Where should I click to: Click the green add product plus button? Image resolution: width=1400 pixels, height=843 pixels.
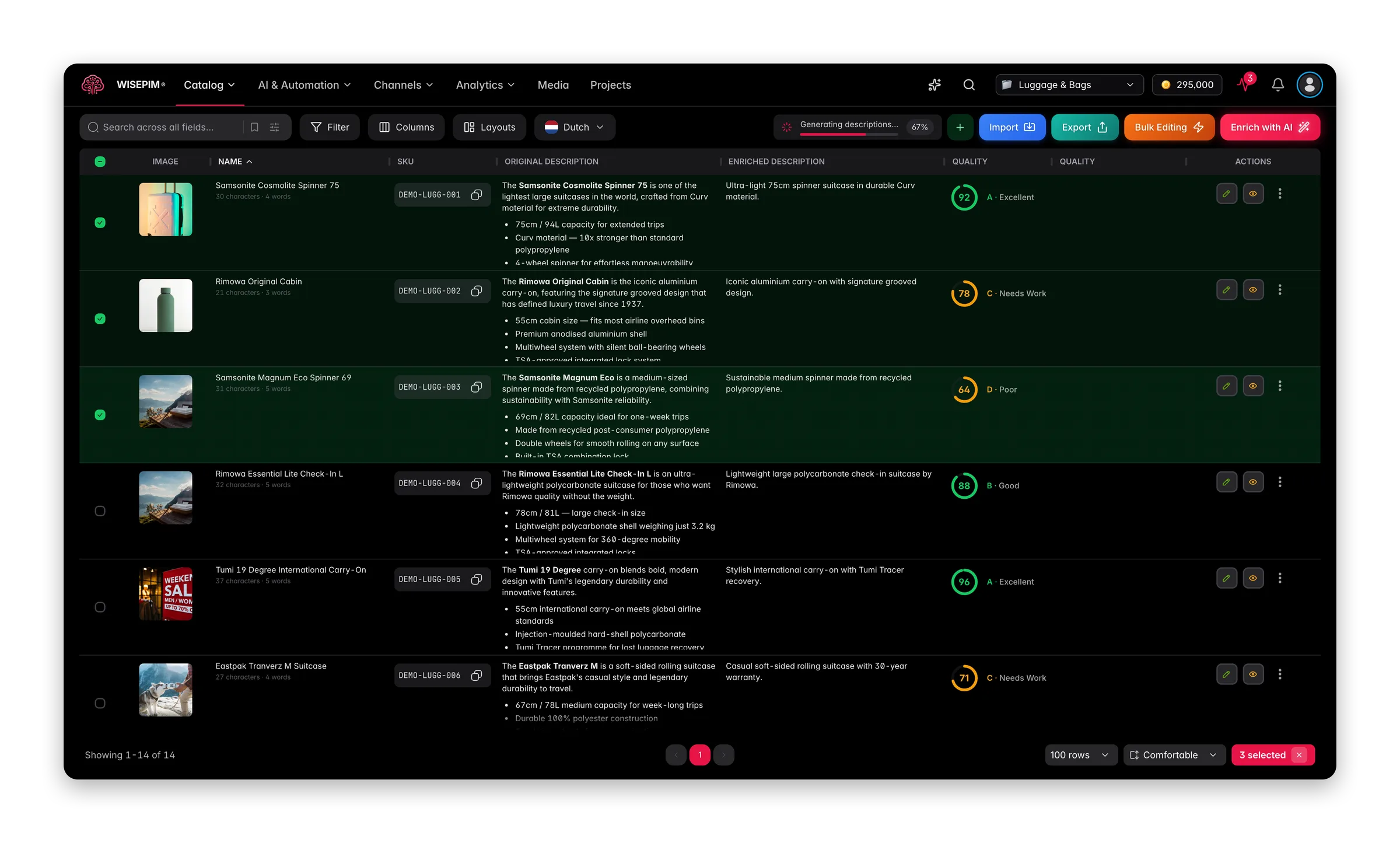pyautogui.click(x=960, y=127)
